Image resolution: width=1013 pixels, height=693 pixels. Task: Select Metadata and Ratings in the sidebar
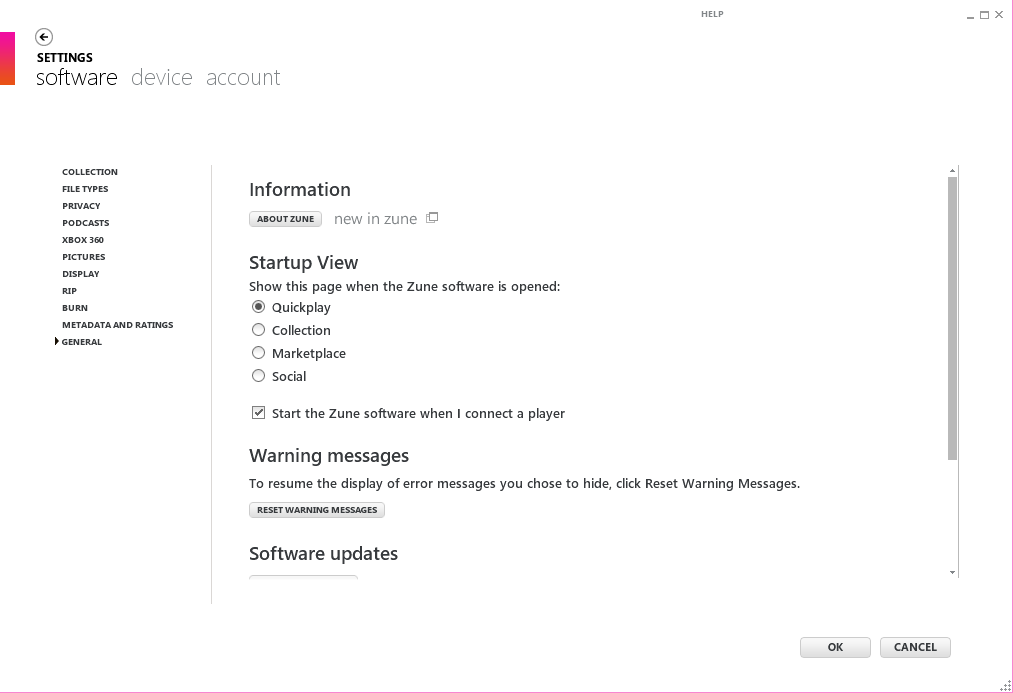click(117, 325)
